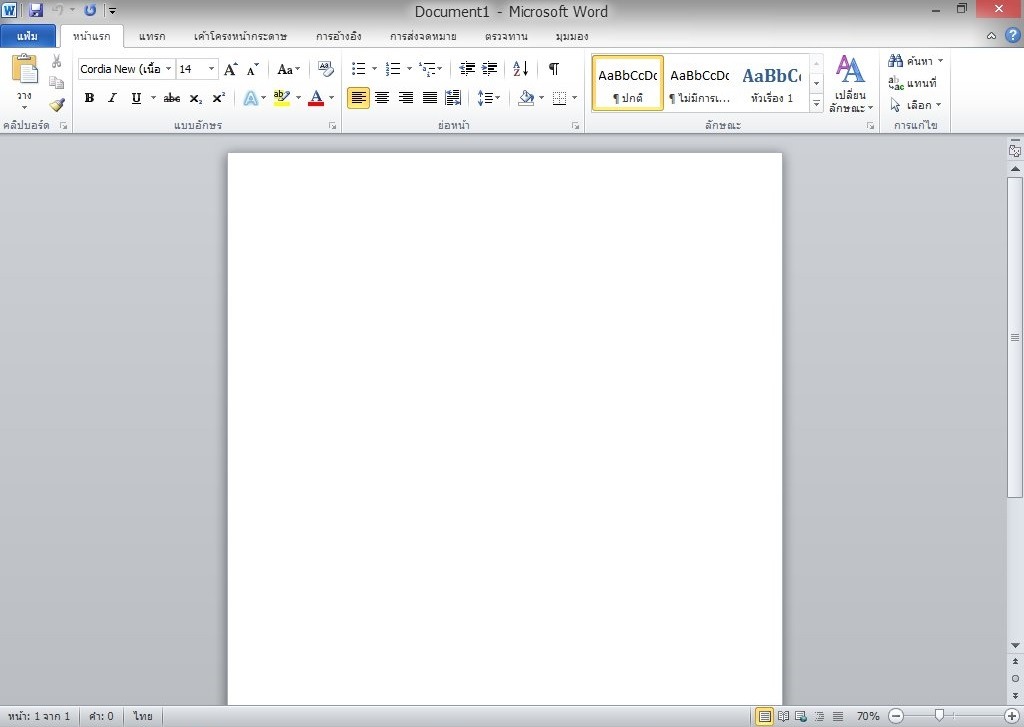Click the Cut scissors icon

(57, 61)
